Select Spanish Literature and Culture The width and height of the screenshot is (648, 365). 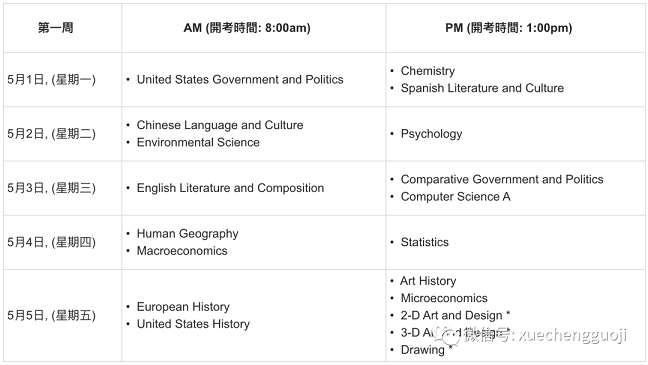[x=482, y=88]
